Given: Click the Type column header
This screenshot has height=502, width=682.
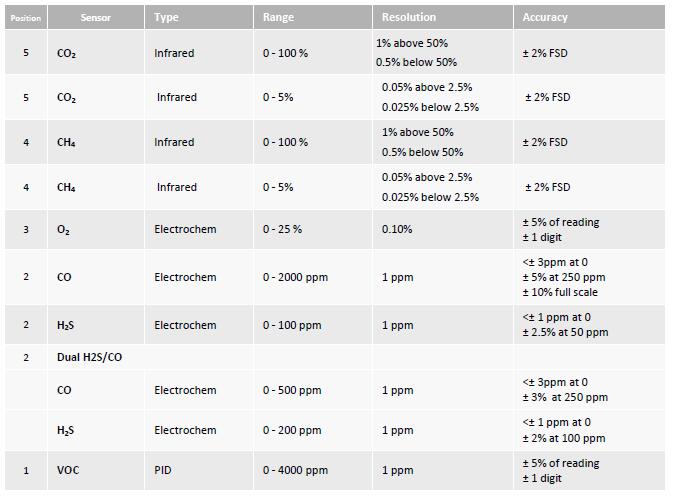Looking at the screenshot, I should (166, 18).
